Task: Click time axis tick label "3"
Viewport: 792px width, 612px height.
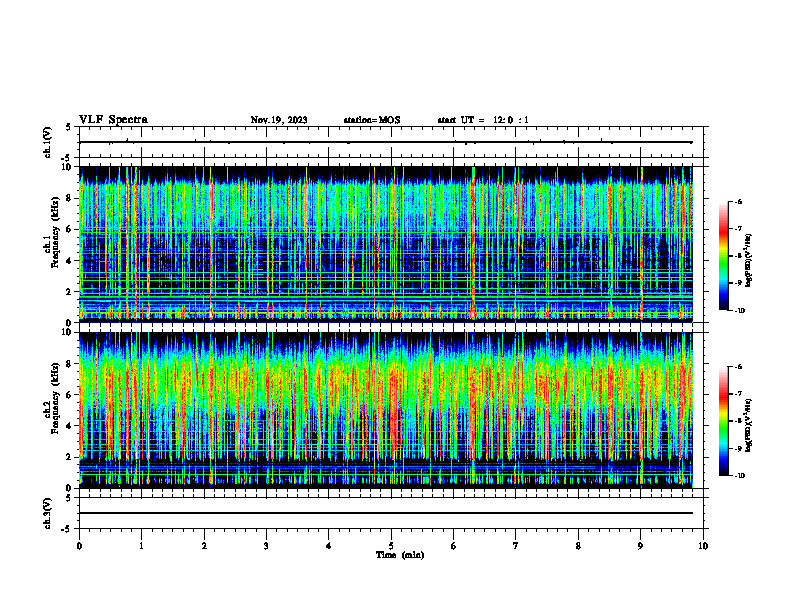Action: [266, 546]
